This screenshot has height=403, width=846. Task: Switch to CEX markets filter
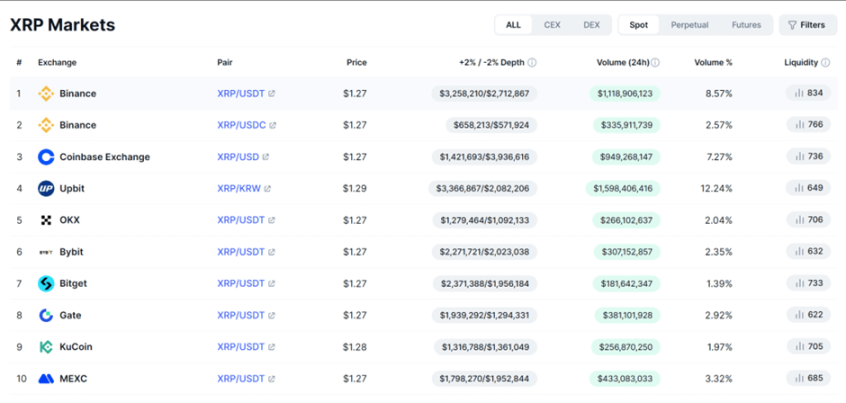click(552, 25)
